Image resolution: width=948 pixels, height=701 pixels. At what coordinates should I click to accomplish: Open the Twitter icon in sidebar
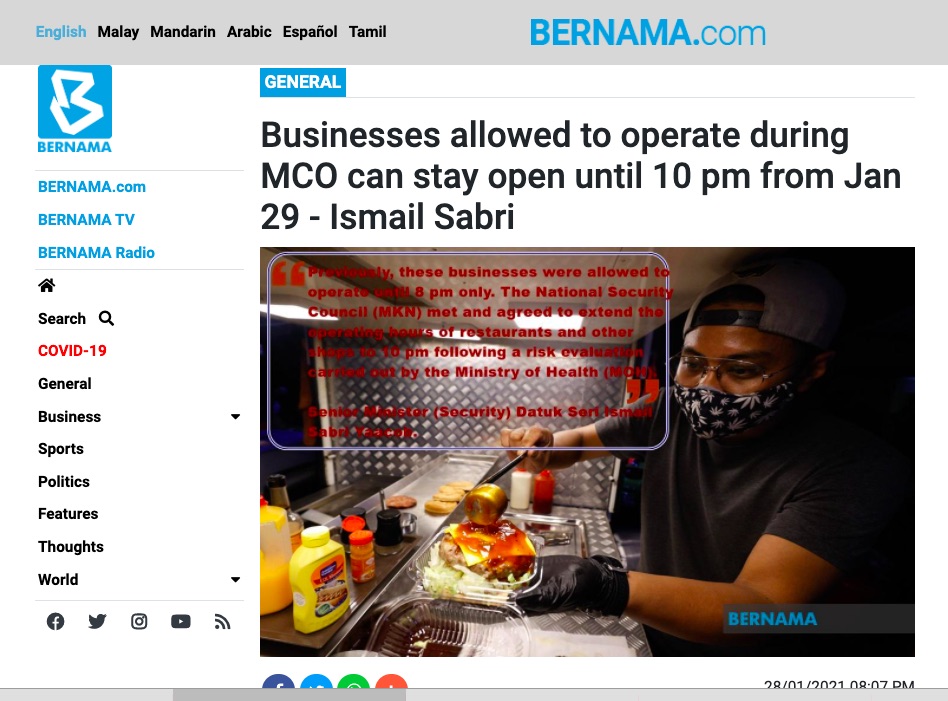(97, 621)
